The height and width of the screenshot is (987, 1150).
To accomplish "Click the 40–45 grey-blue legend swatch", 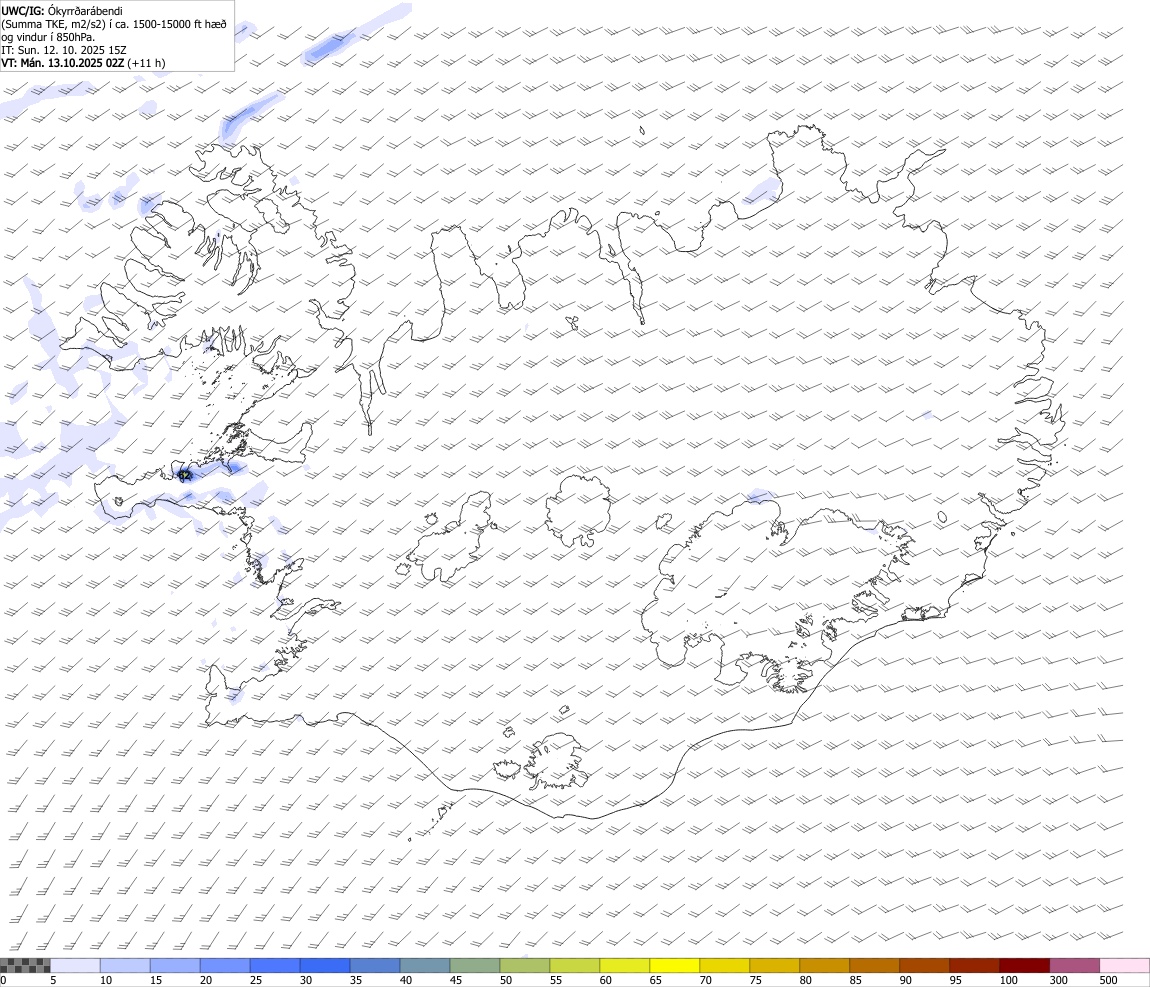I will coord(425,965).
